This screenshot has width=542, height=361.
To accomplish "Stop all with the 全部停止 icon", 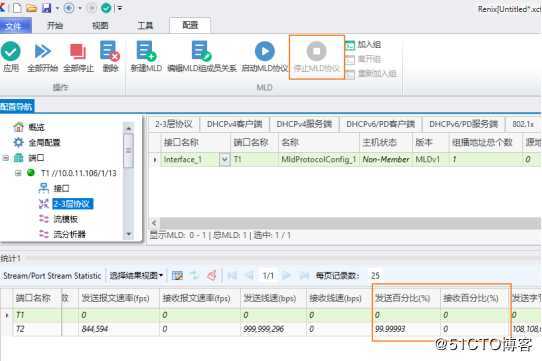I will click(78, 52).
